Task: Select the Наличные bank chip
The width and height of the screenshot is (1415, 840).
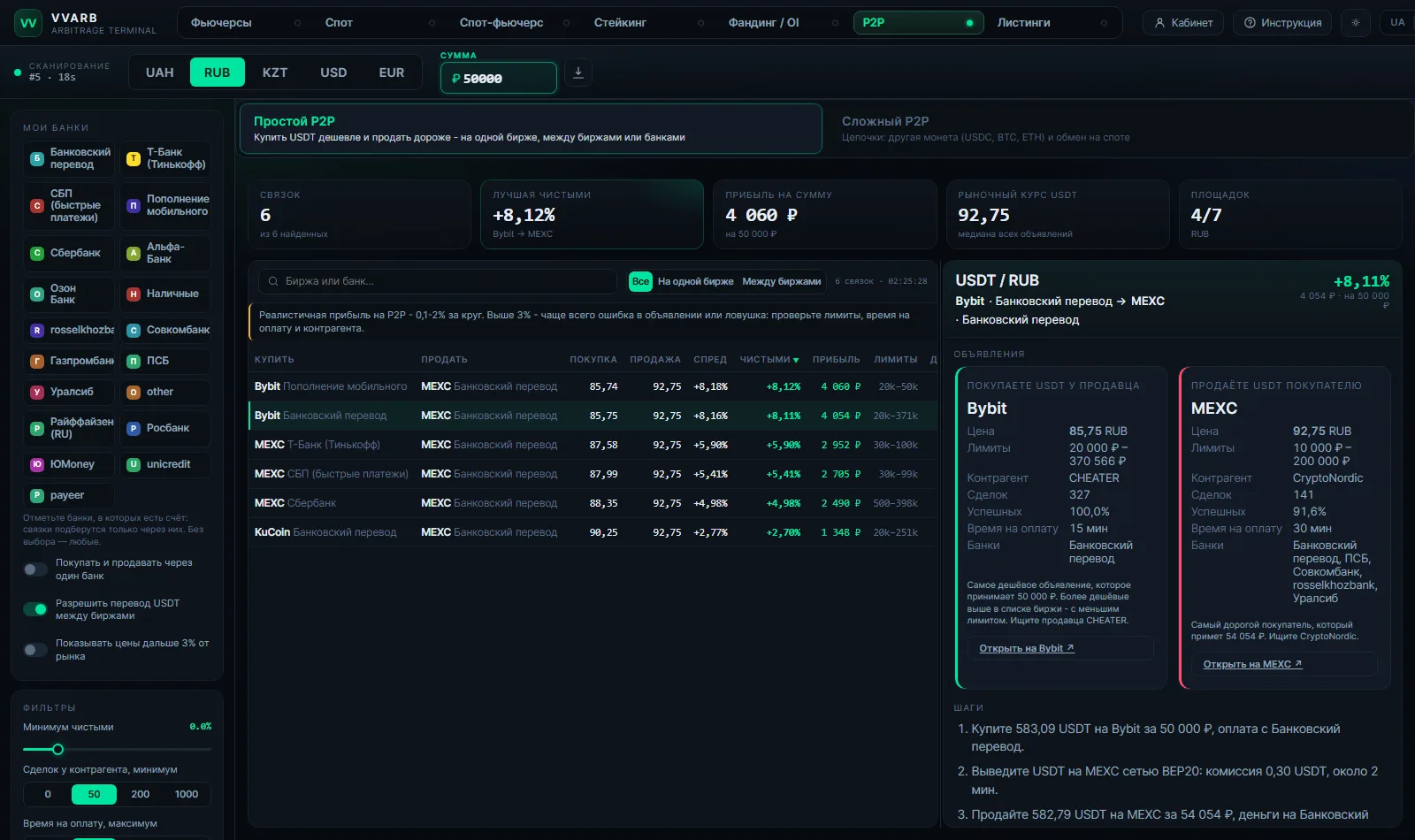Action: point(165,294)
